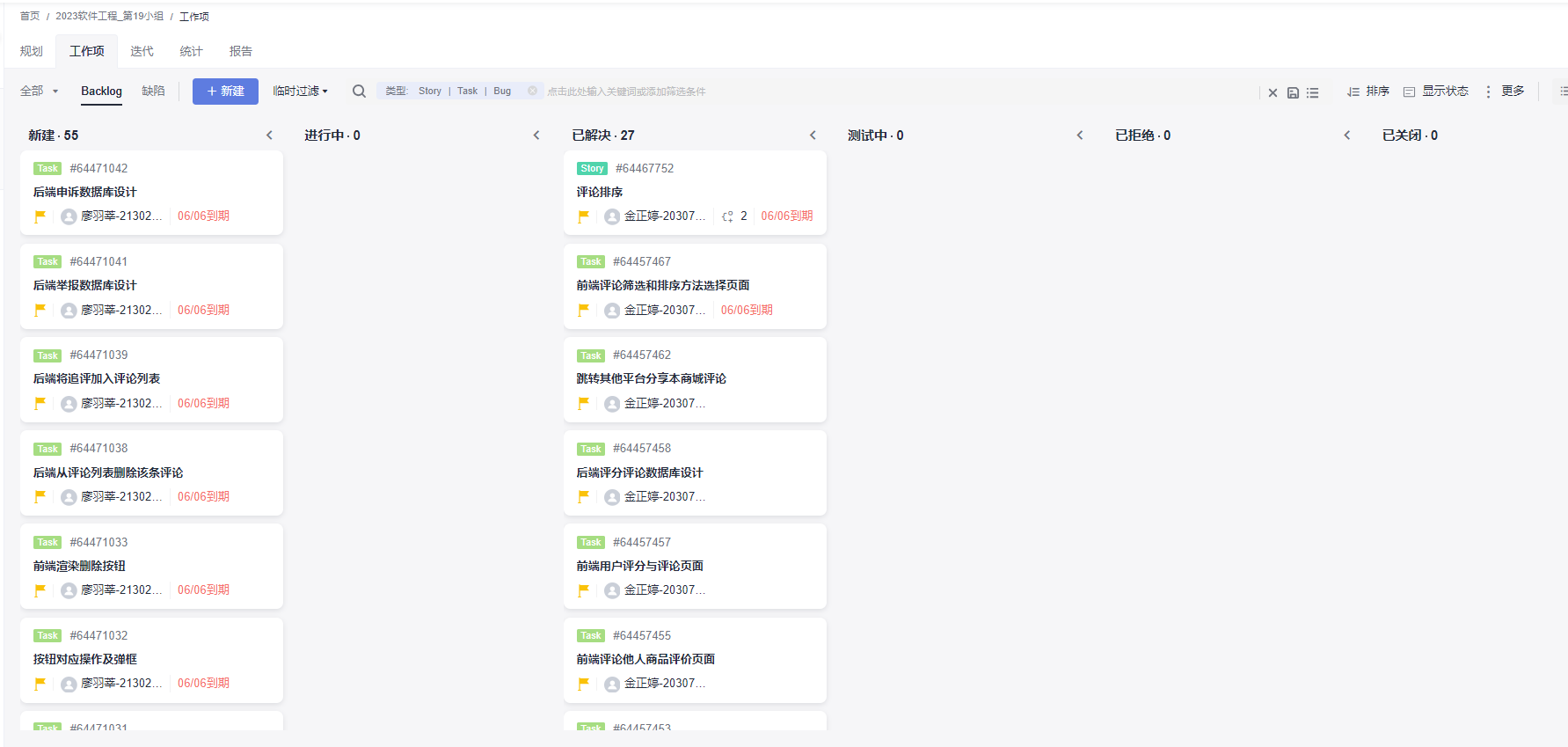The height and width of the screenshot is (747, 1568).
Task: Clear all filters with the X icon
Action: [x=1273, y=92]
